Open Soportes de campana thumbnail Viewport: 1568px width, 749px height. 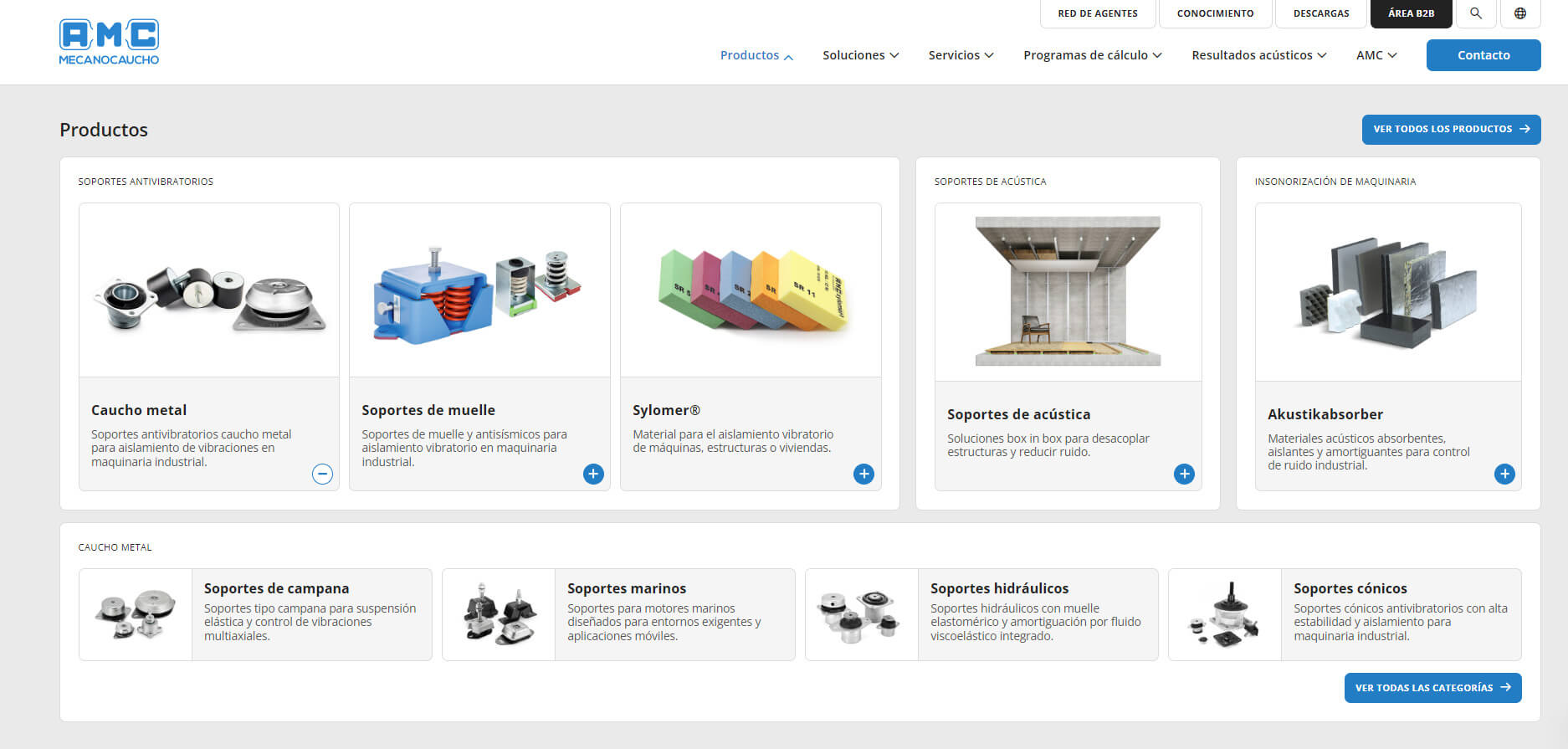136,615
